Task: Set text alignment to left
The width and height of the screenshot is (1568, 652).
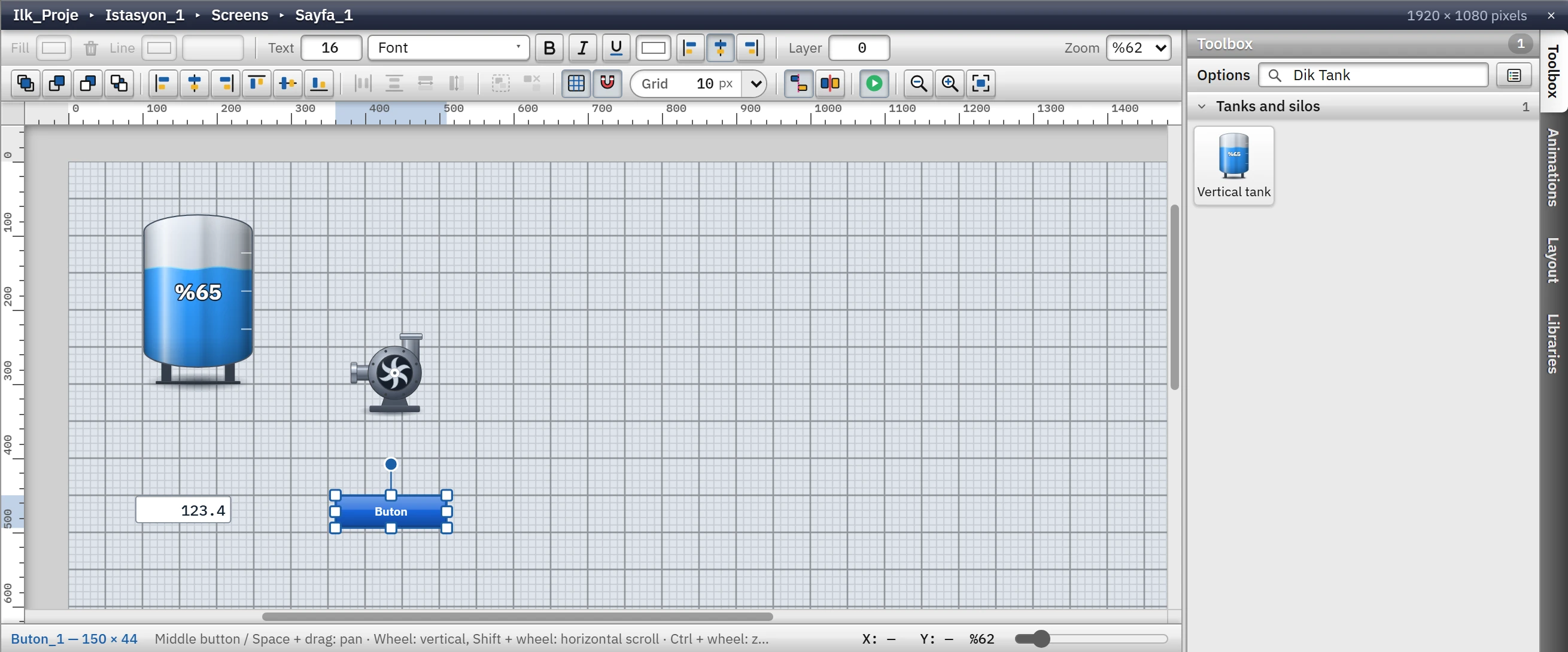Action: 690,47
